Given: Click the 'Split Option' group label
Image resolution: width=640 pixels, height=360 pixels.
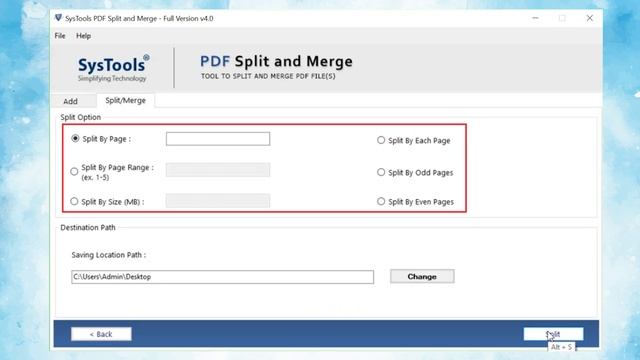Looking at the screenshot, I should click(x=80, y=117).
